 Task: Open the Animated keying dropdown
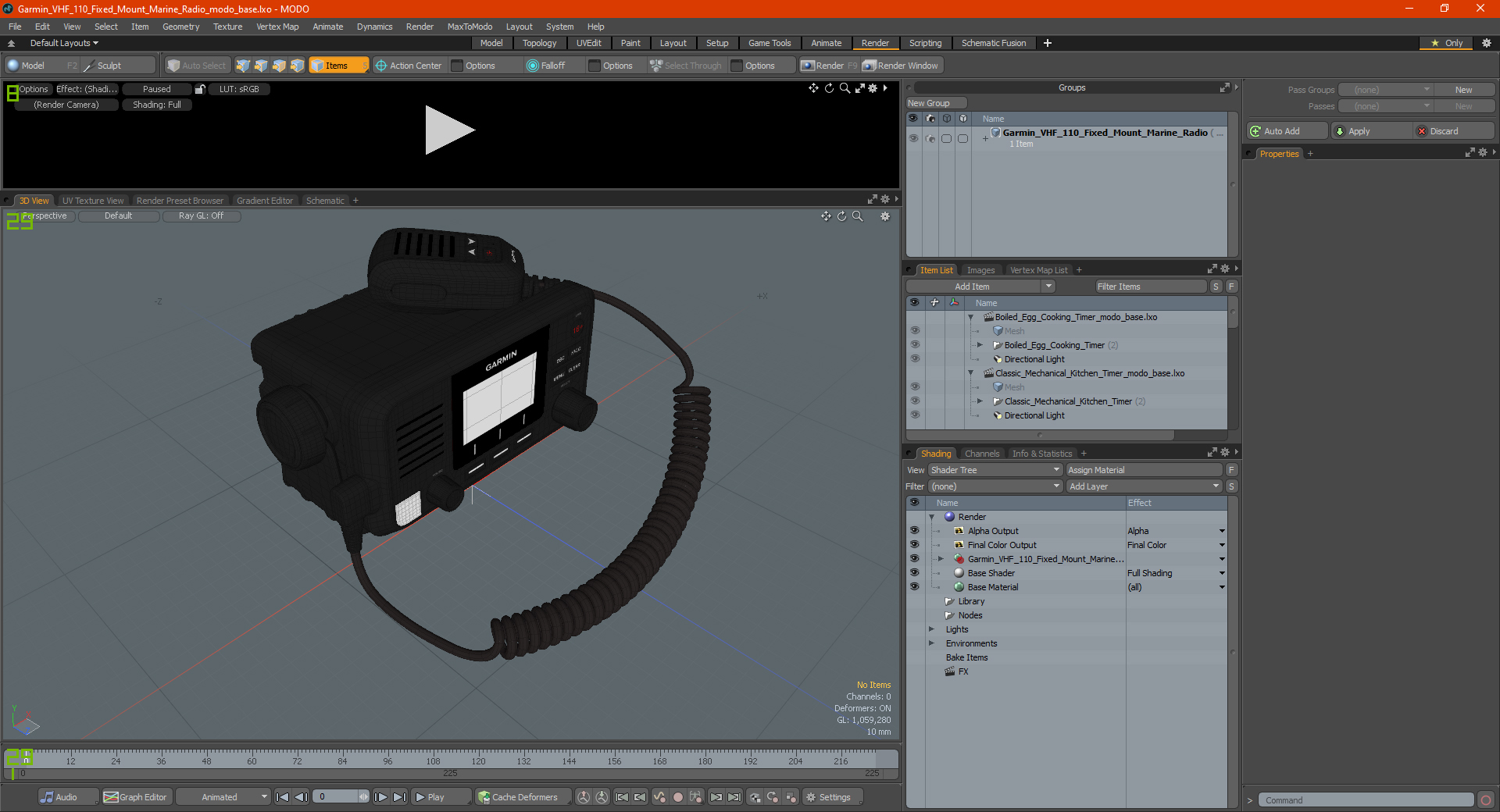[223, 797]
